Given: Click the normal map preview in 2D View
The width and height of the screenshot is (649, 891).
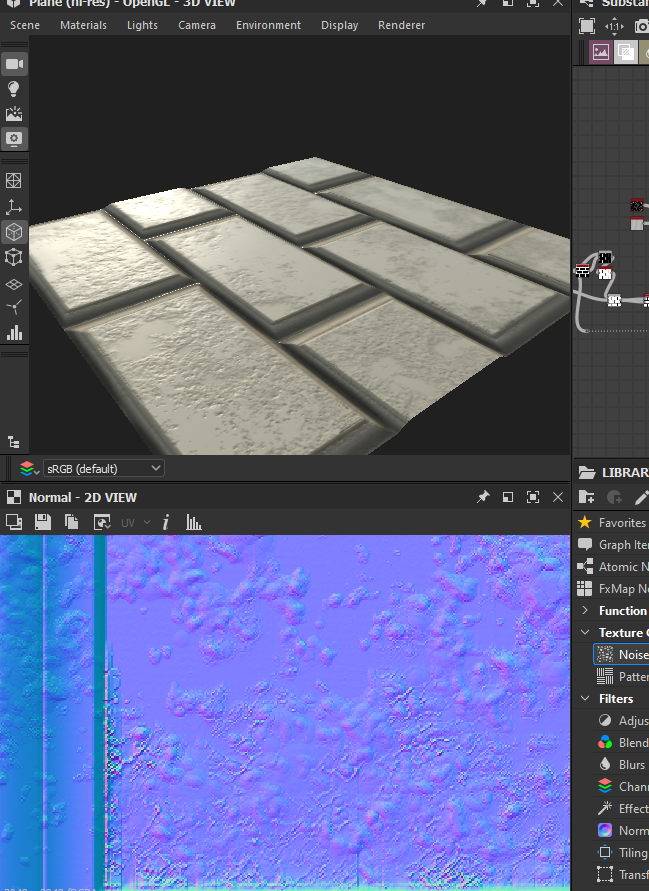Looking at the screenshot, I should click(x=285, y=712).
